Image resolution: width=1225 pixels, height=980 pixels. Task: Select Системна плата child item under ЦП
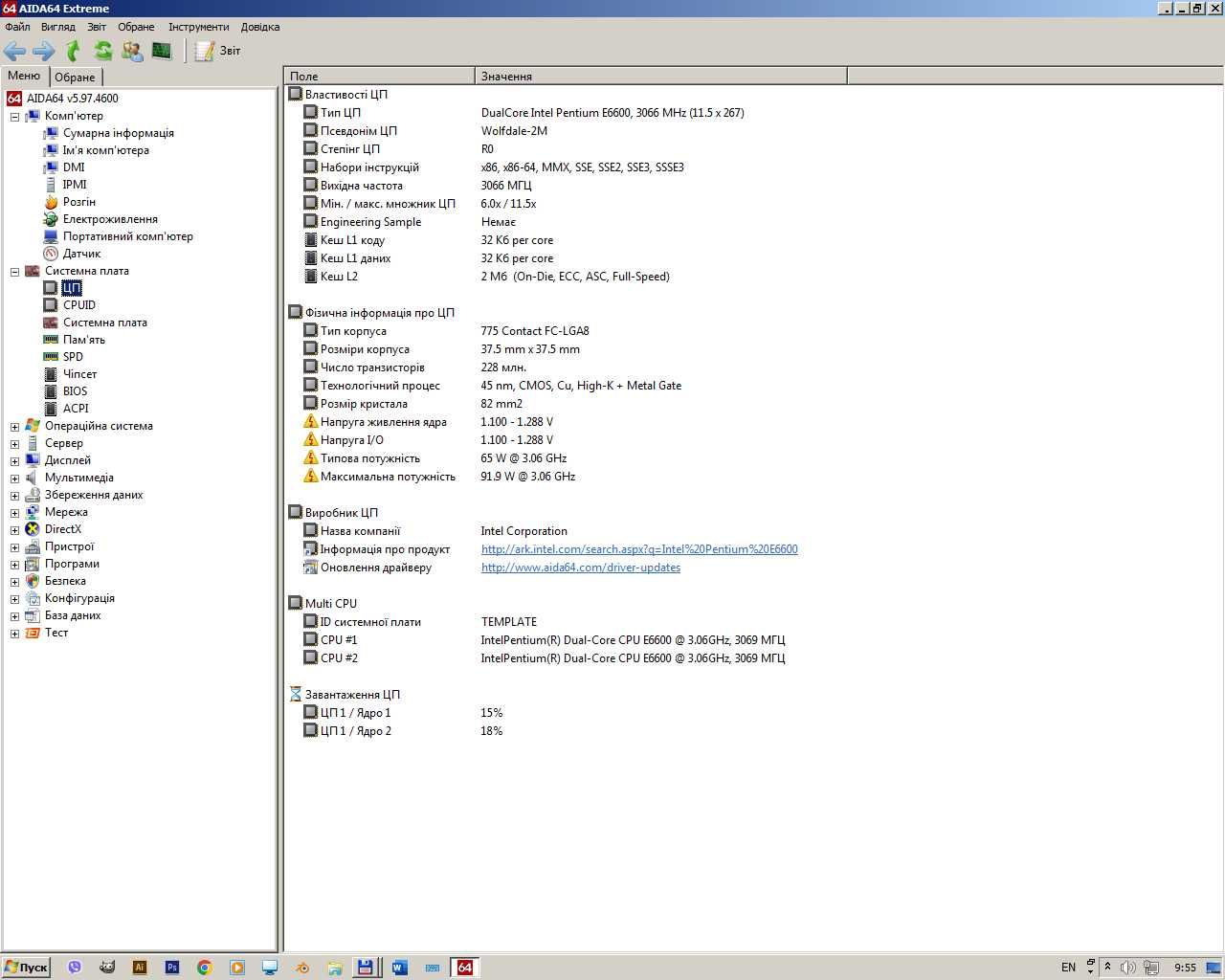click(x=104, y=323)
